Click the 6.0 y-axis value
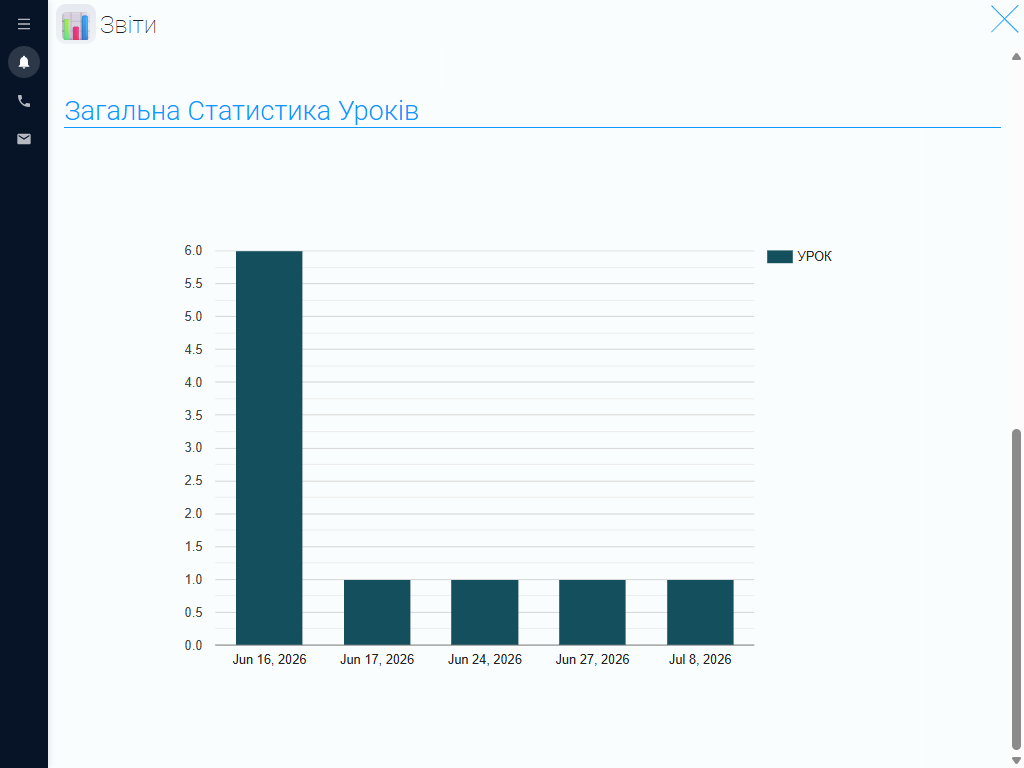1024x768 pixels. coord(193,251)
